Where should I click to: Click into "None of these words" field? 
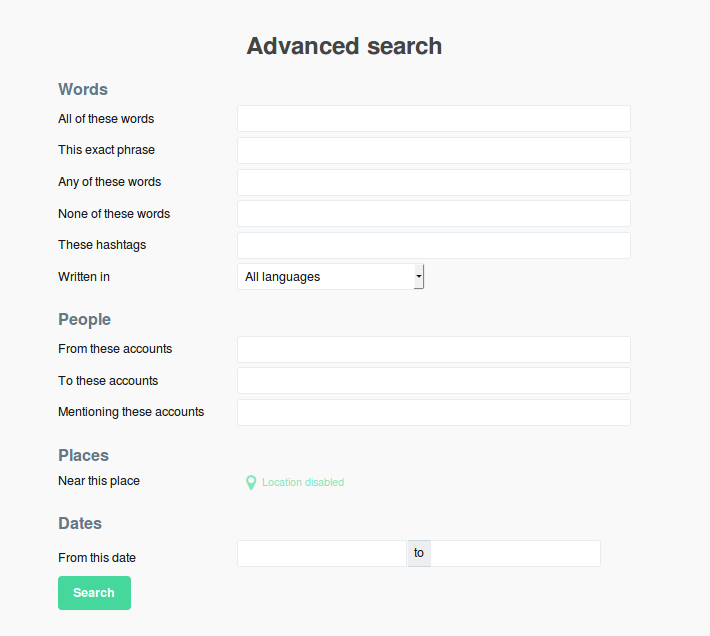(x=433, y=214)
